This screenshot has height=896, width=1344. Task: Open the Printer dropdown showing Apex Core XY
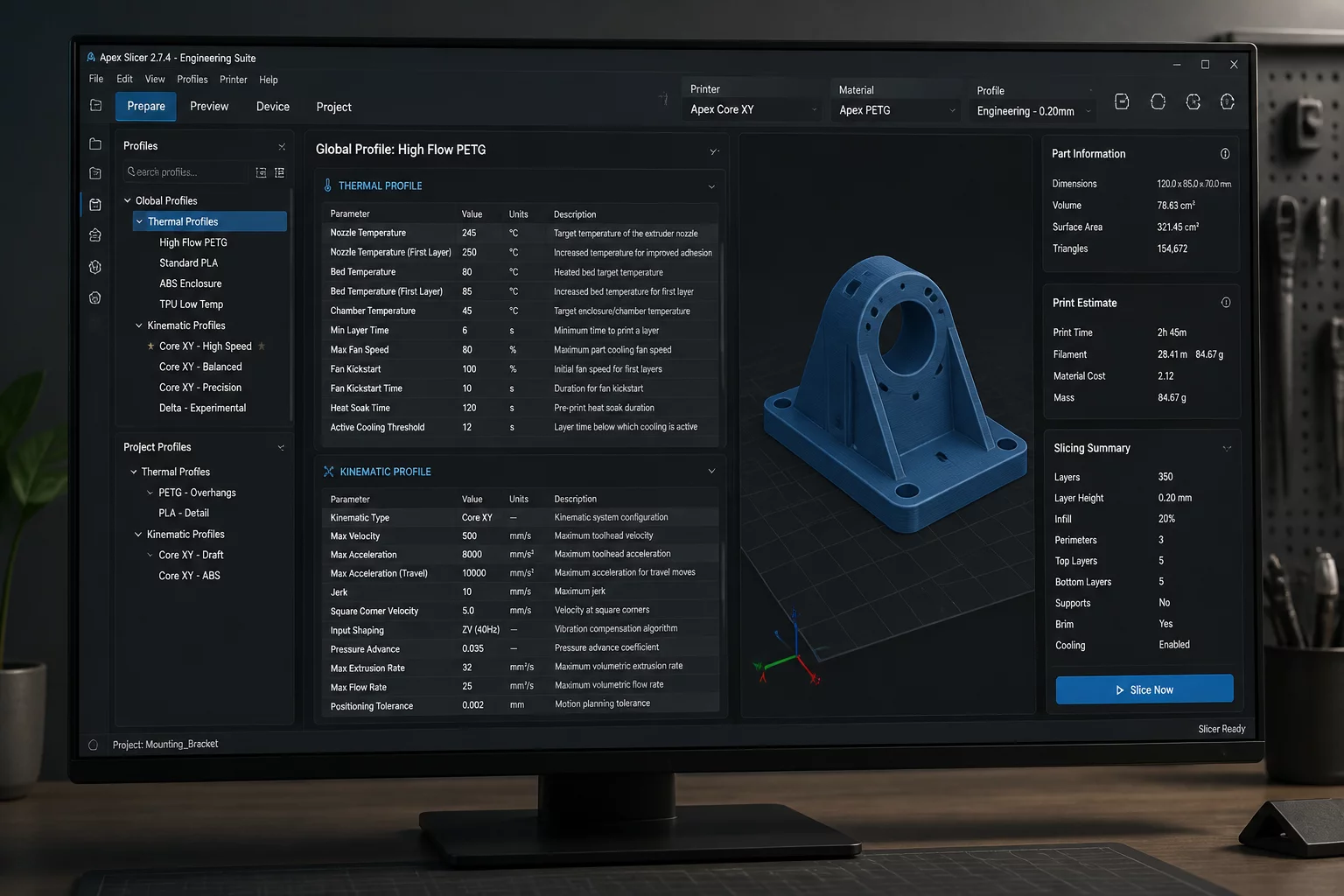[752, 109]
